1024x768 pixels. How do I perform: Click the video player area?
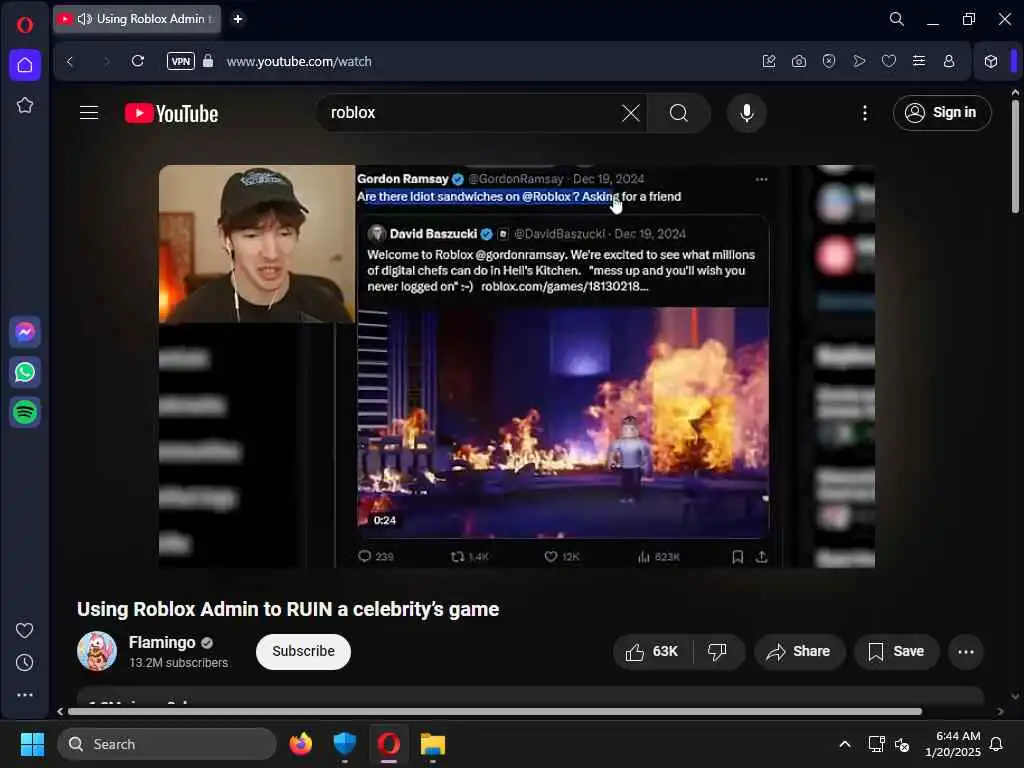tap(517, 366)
